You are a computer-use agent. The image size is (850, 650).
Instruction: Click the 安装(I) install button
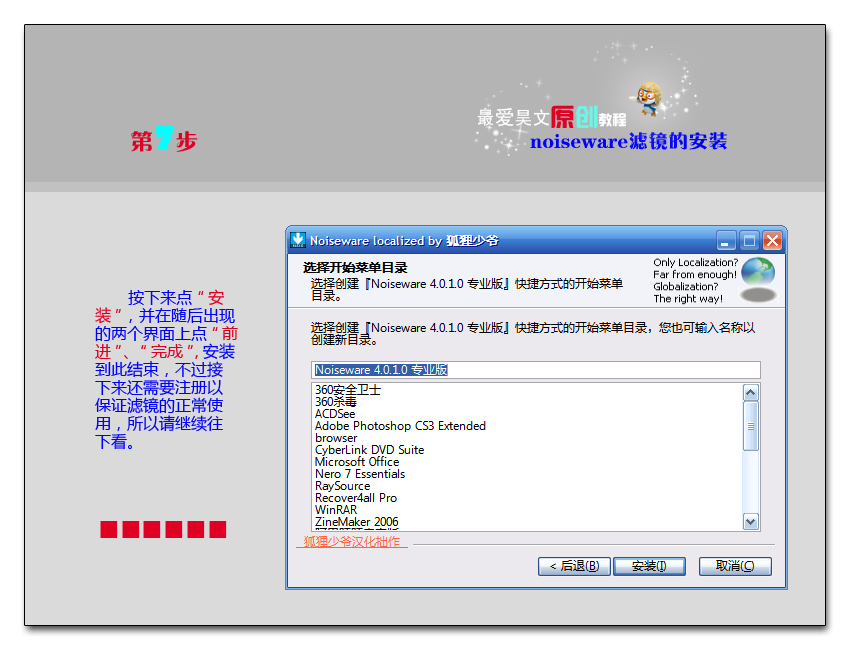pyautogui.click(x=649, y=567)
